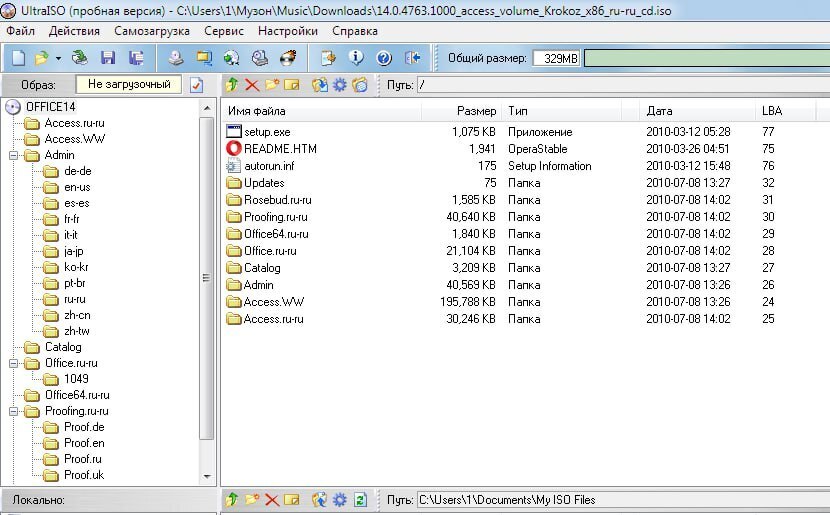Burn the image with the flaming disc icon
Screen dimensions: 830x515
click(x=288, y=57)
